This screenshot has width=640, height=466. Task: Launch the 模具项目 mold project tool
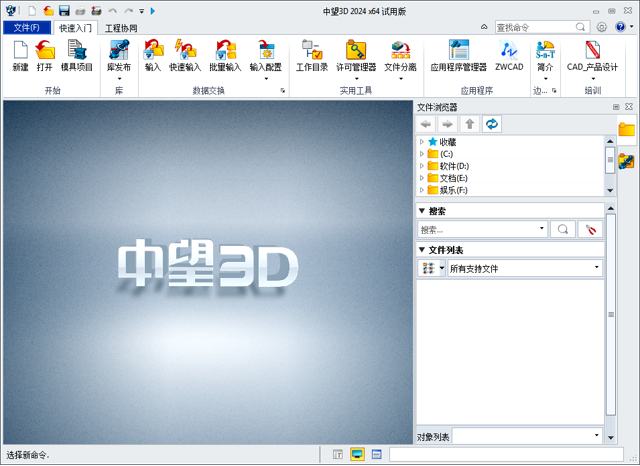click(x=77, y=50)
